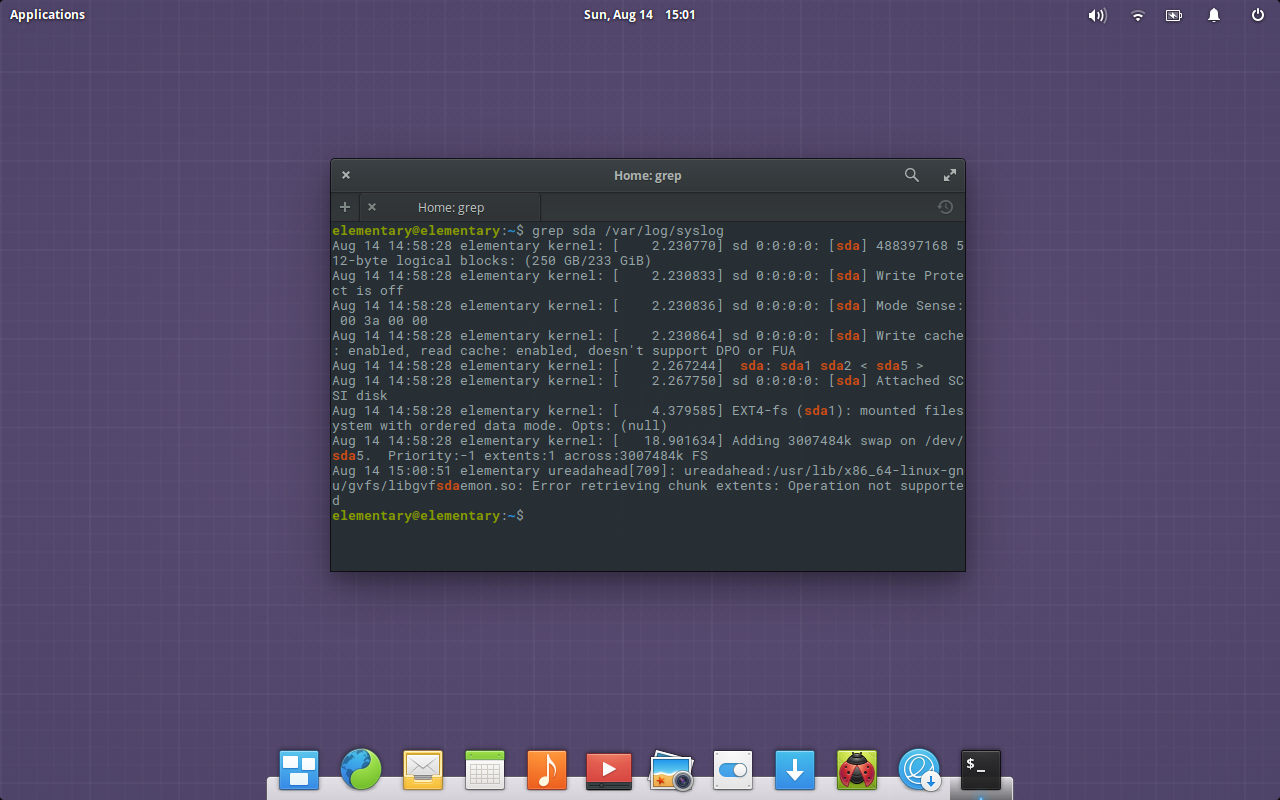Screen dimensions: 1280x800
Task: Open search in terminal header
Action: pyautogui.click(x=911, y=175)
